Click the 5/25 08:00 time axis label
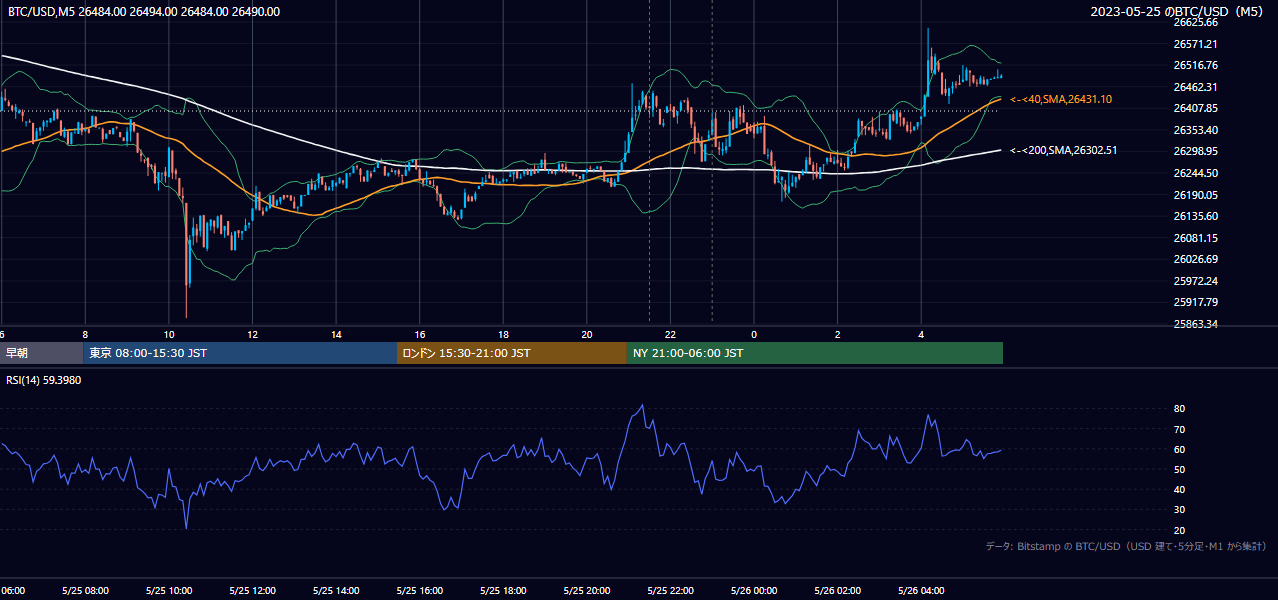1278x600 pixels. (x=85, y=590)
